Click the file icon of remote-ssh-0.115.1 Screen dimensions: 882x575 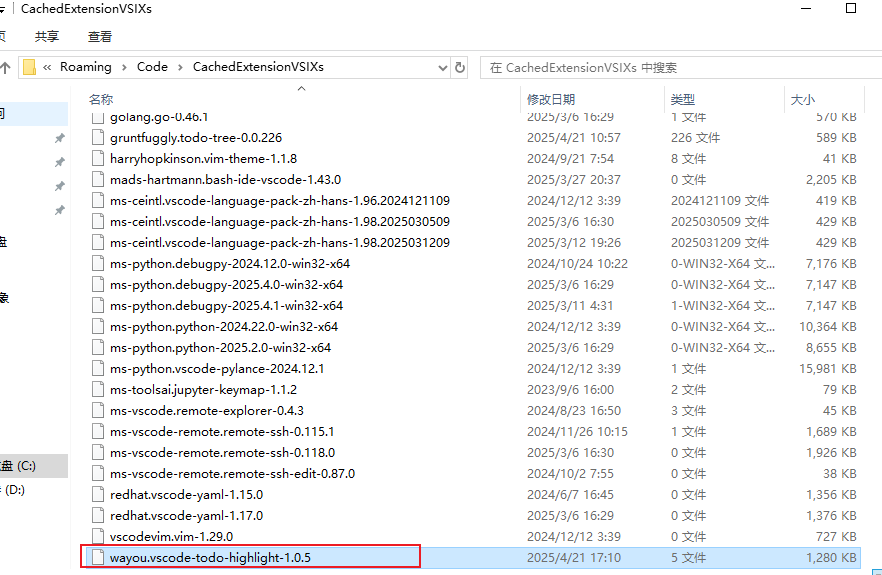pyautogui.click(x=98, y=432)
